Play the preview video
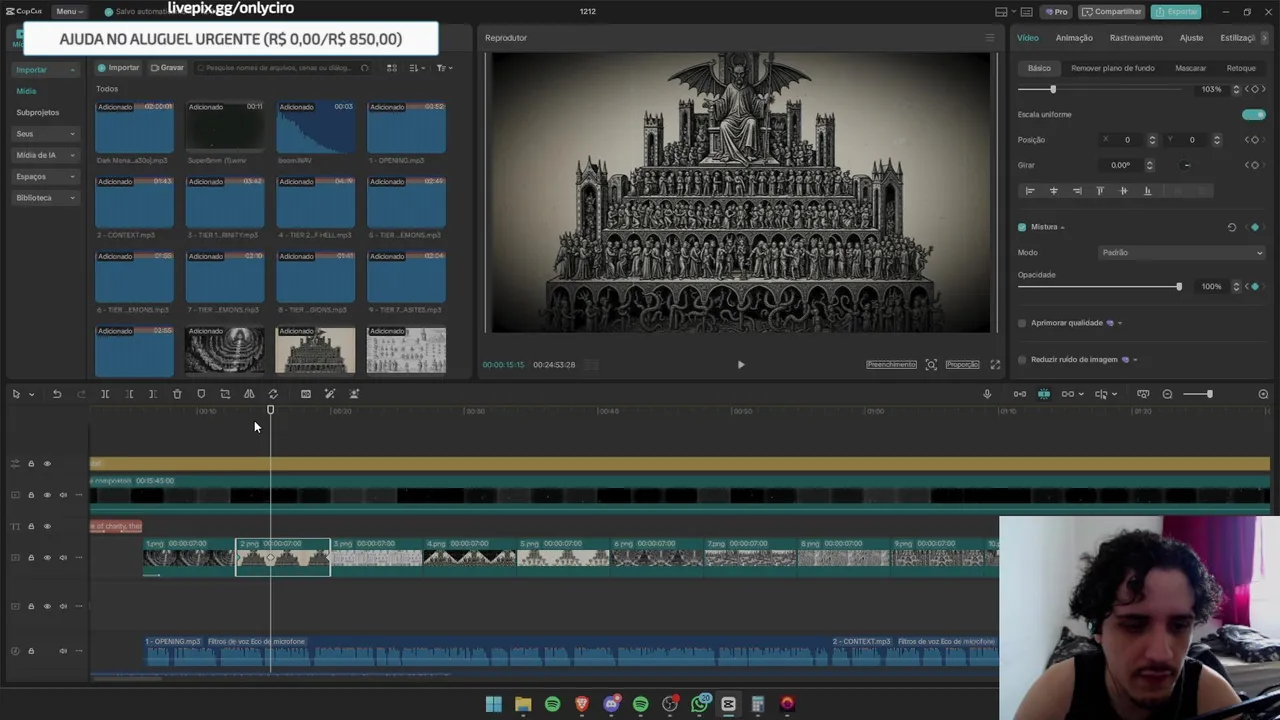This screenshot has width=1280, height=720. (x=741, y=365)
